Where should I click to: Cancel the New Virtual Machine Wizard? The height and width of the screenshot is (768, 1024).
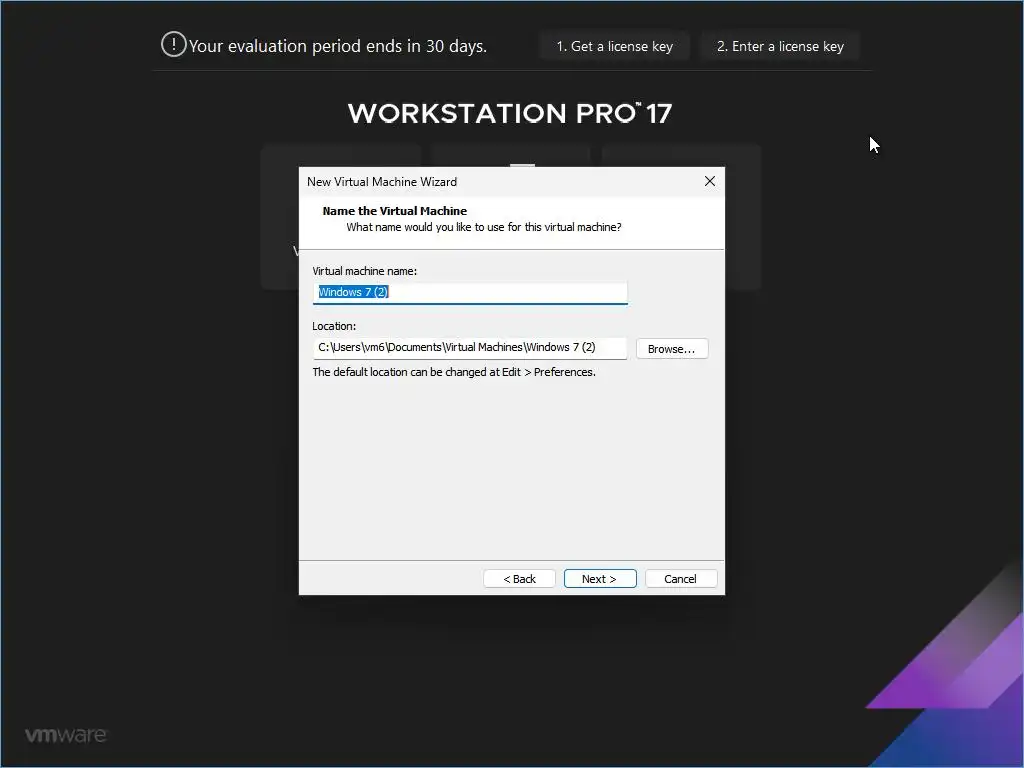(x=680, y=579)
